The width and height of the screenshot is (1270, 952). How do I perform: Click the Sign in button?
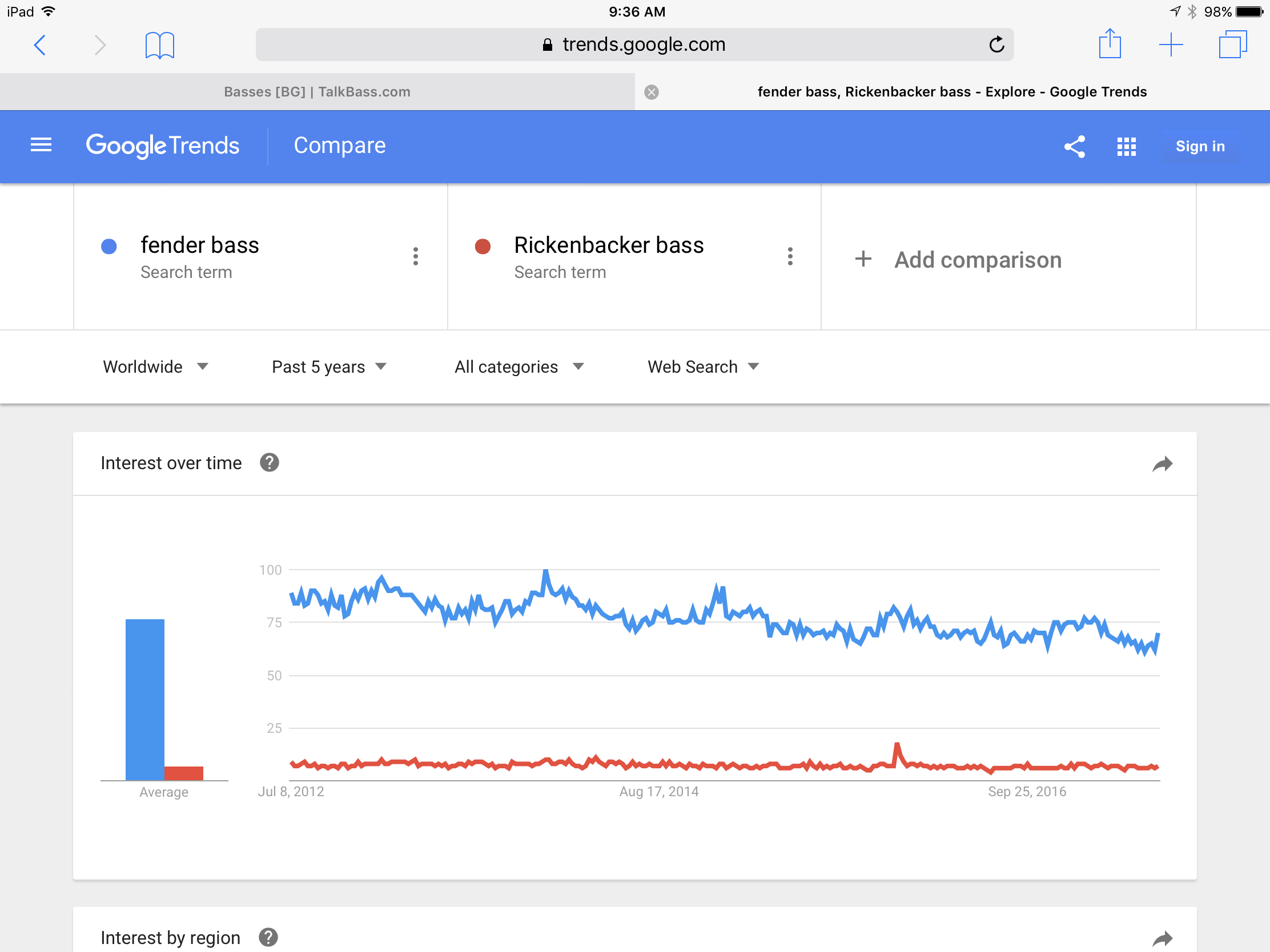pos(1200,146)
